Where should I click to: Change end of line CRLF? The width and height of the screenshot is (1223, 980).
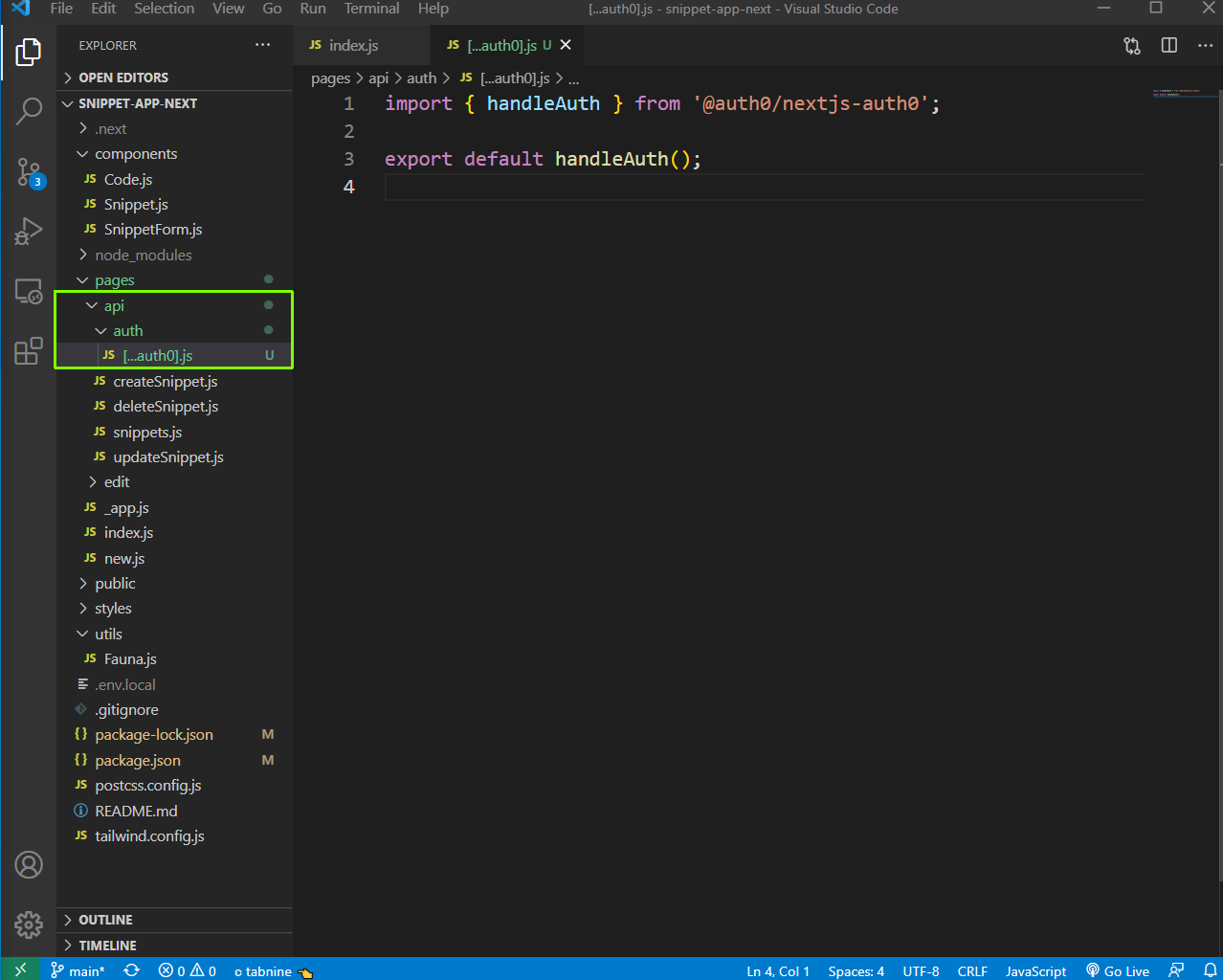[x=972, y=970]
